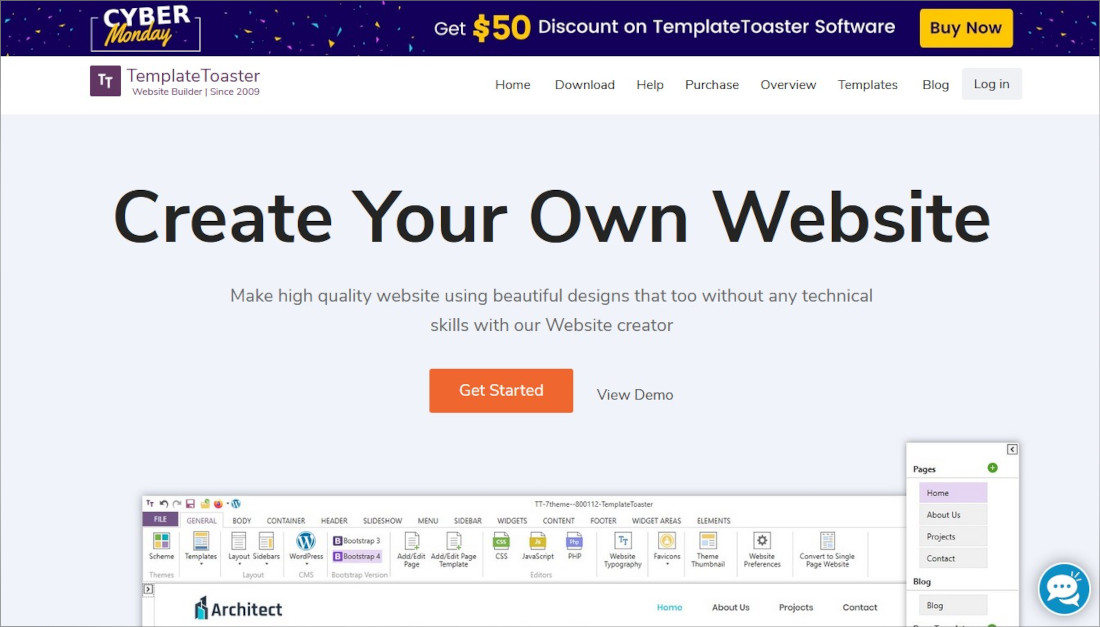Switch to the HEADER ribbon tab
Viewport: 1100px width, 627px height.
tap(334, 521)
